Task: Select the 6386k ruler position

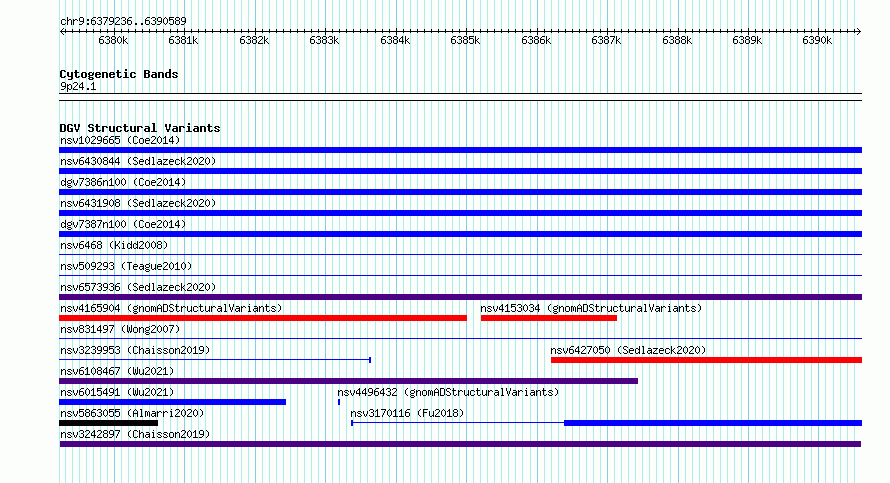Action: [536, 40]
